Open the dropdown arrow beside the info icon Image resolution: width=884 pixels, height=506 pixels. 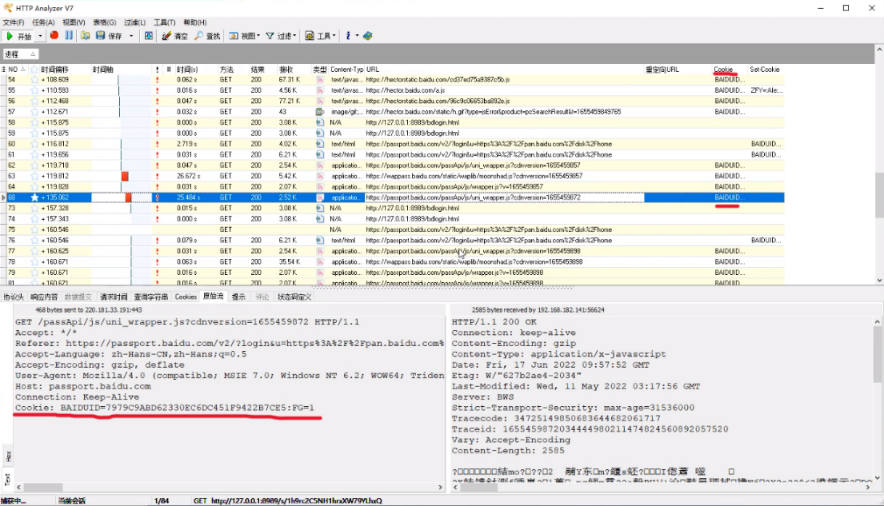tap(357, 36)
